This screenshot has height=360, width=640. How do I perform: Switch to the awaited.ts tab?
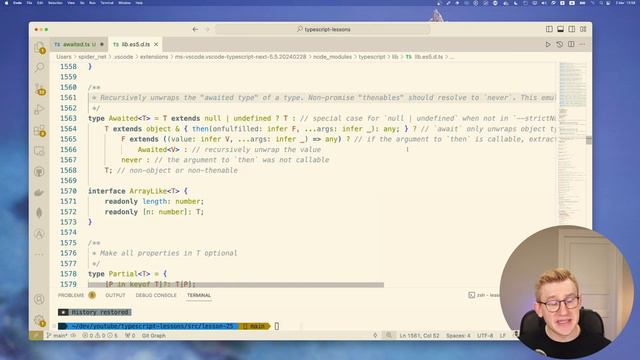coord(79,44)
